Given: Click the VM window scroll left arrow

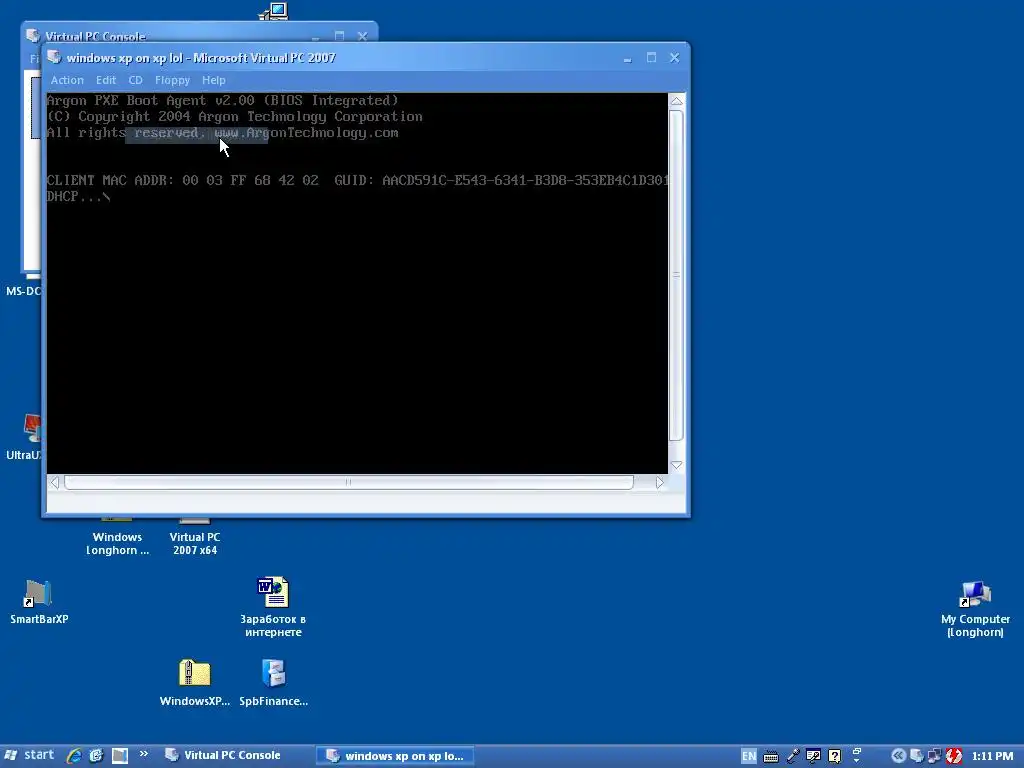Looking at the screenshot, I should (x=55, y=482).
